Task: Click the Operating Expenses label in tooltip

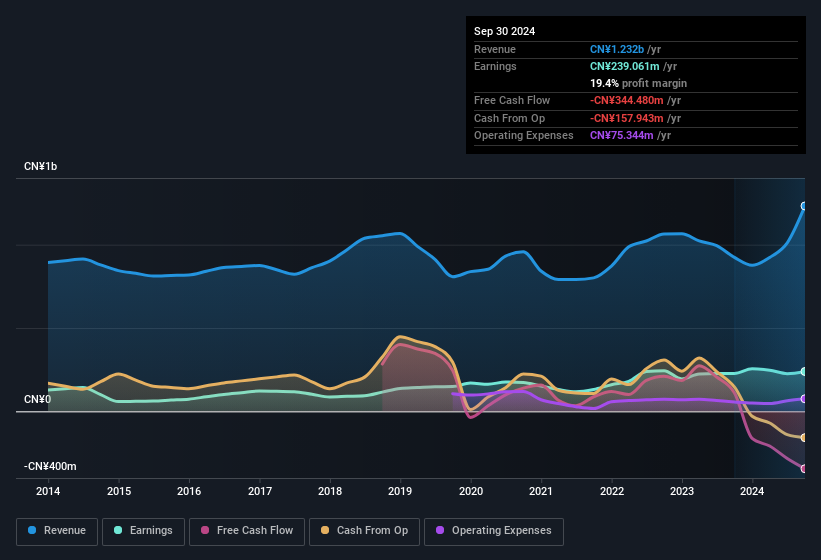Action: [524, 136]
